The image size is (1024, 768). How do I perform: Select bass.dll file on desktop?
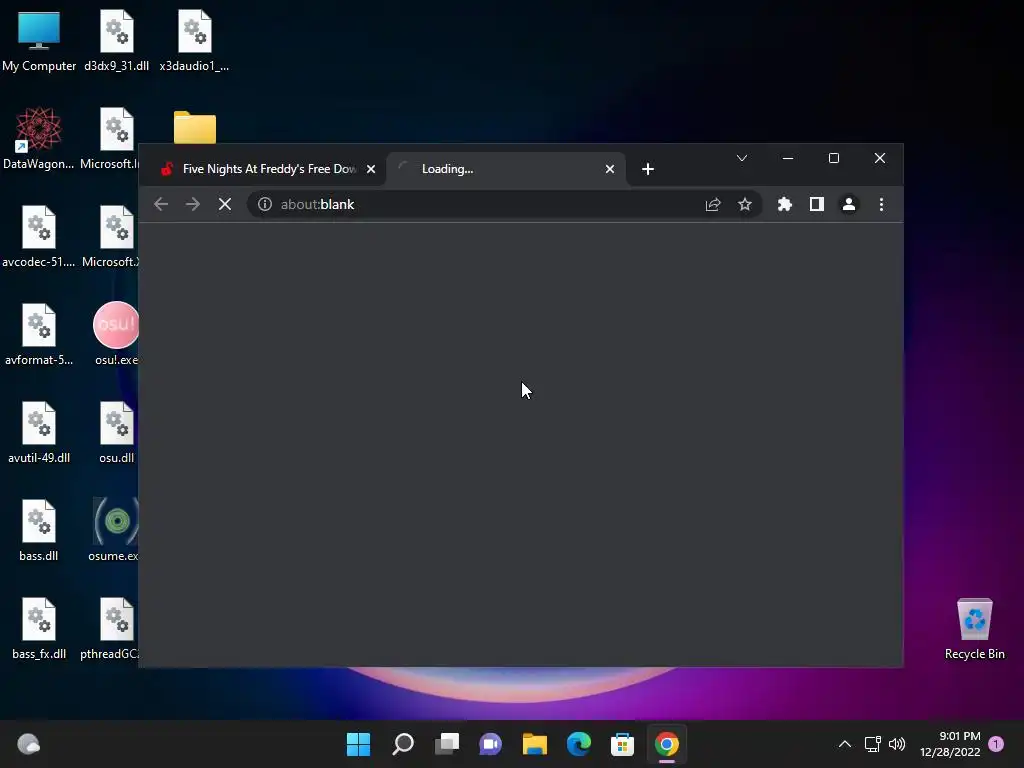point(39,531)
